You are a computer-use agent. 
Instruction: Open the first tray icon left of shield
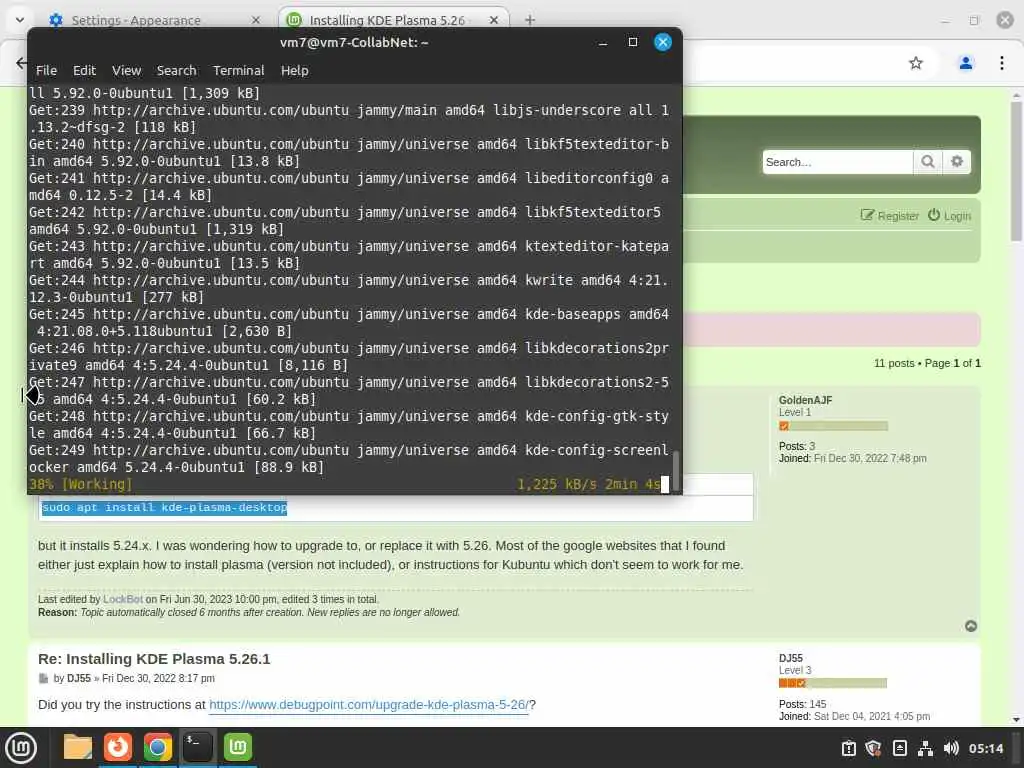(848, 748)
